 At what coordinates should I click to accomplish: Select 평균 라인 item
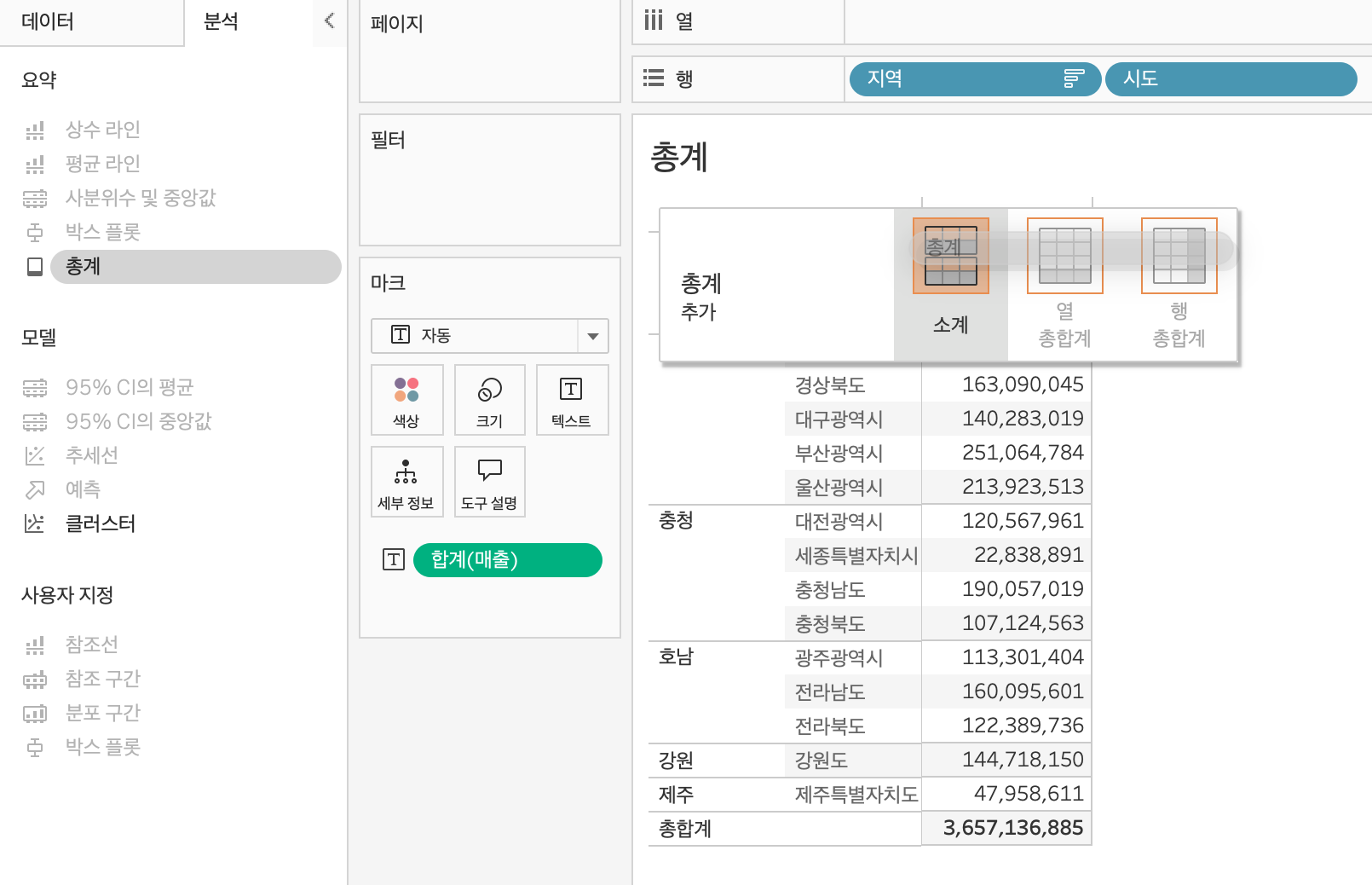103,164
